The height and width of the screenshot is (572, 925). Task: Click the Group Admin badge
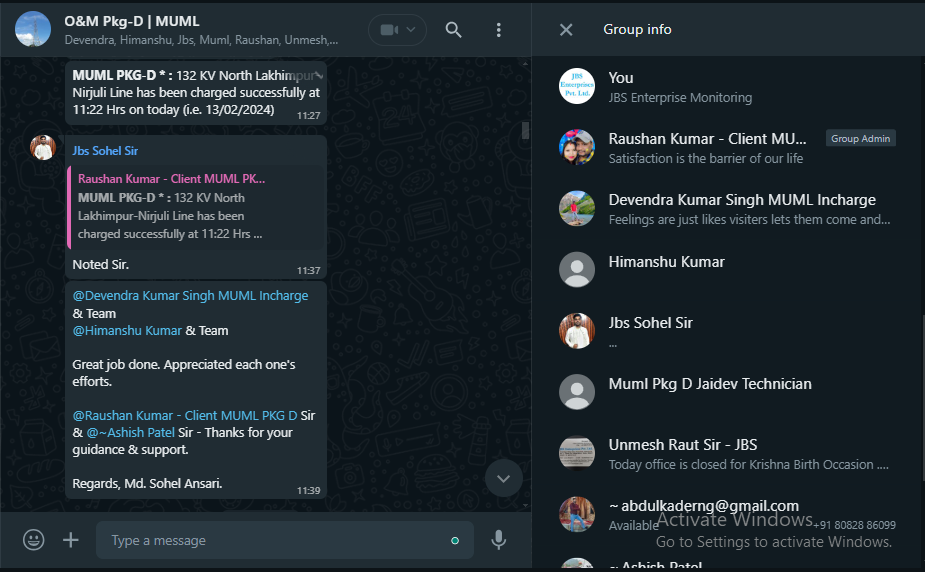[860, 138]
